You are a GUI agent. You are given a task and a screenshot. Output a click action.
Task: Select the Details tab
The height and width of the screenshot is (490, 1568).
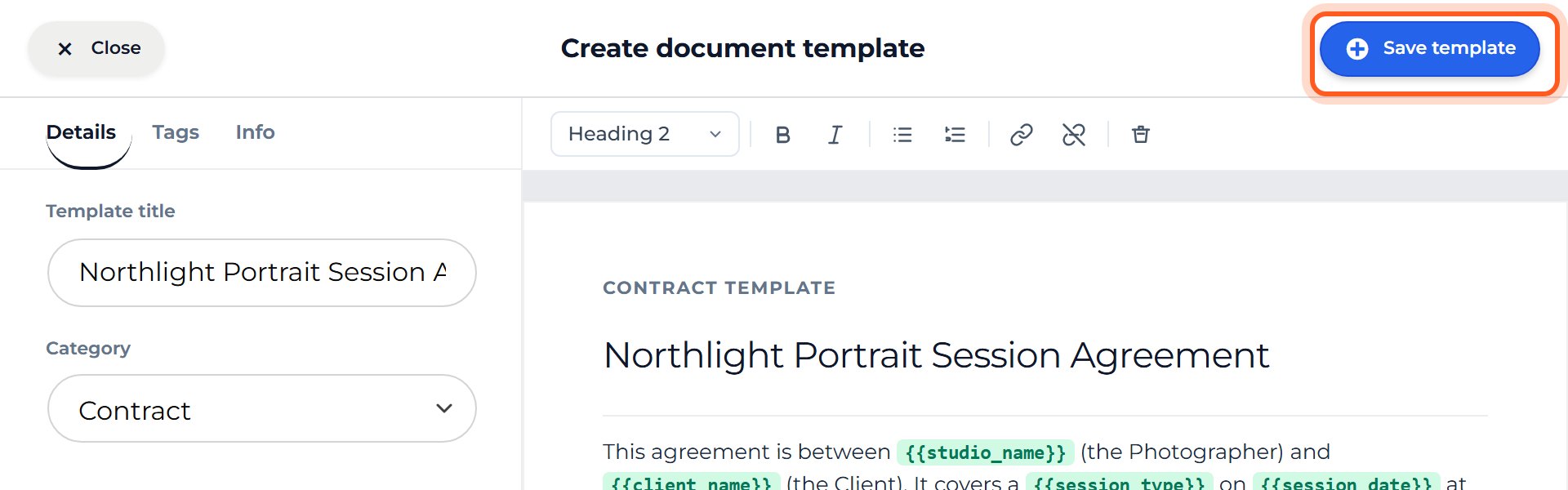81,132
